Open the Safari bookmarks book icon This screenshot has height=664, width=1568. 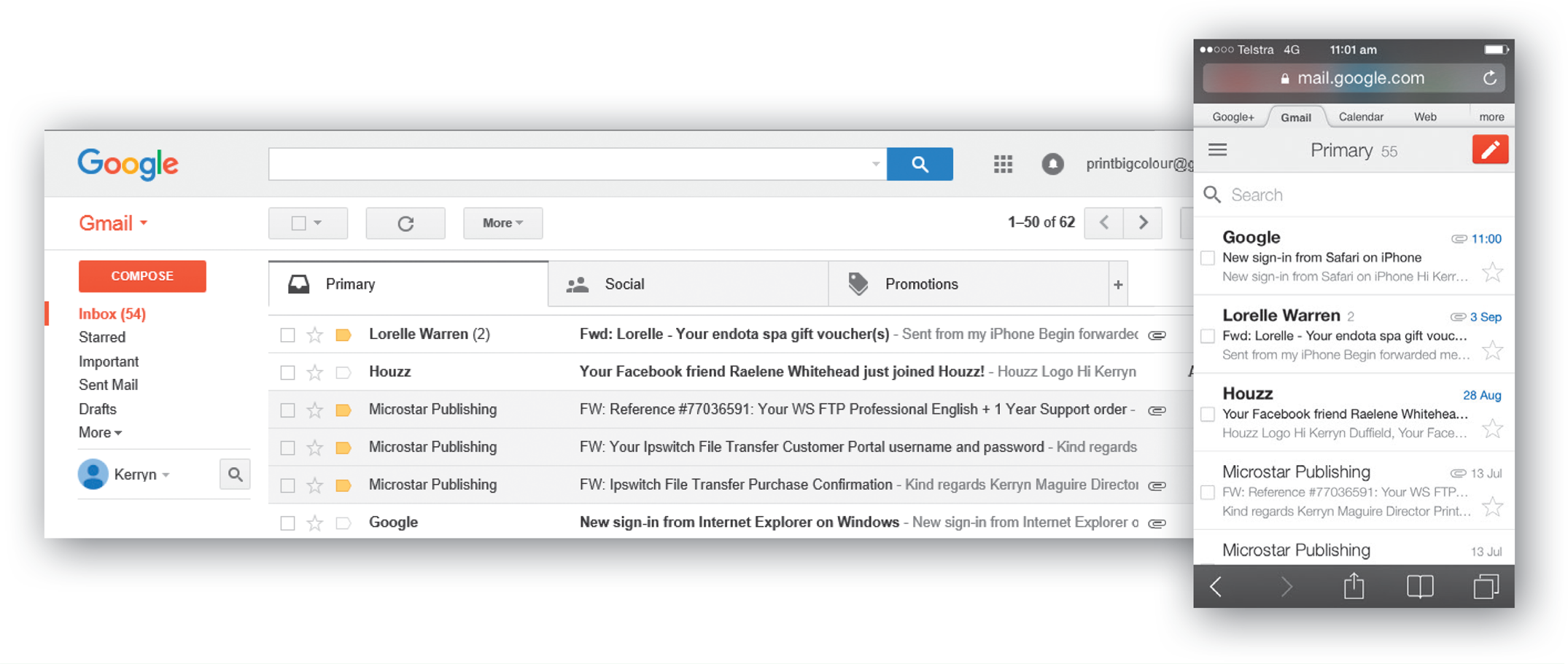tap(1420, 587)
